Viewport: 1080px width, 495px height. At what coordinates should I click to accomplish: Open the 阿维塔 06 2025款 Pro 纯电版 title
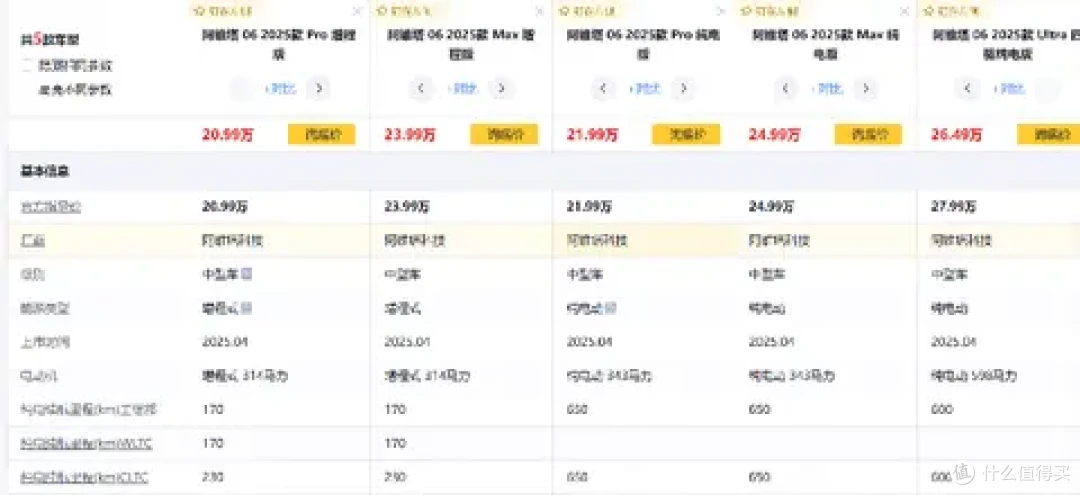[643, 43]
